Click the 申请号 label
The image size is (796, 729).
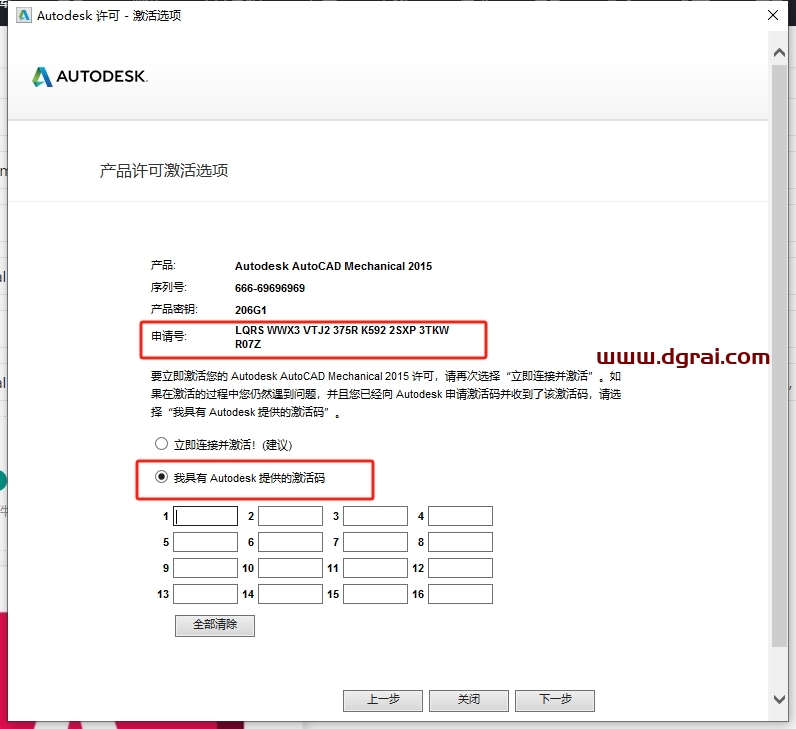(169, 336)
